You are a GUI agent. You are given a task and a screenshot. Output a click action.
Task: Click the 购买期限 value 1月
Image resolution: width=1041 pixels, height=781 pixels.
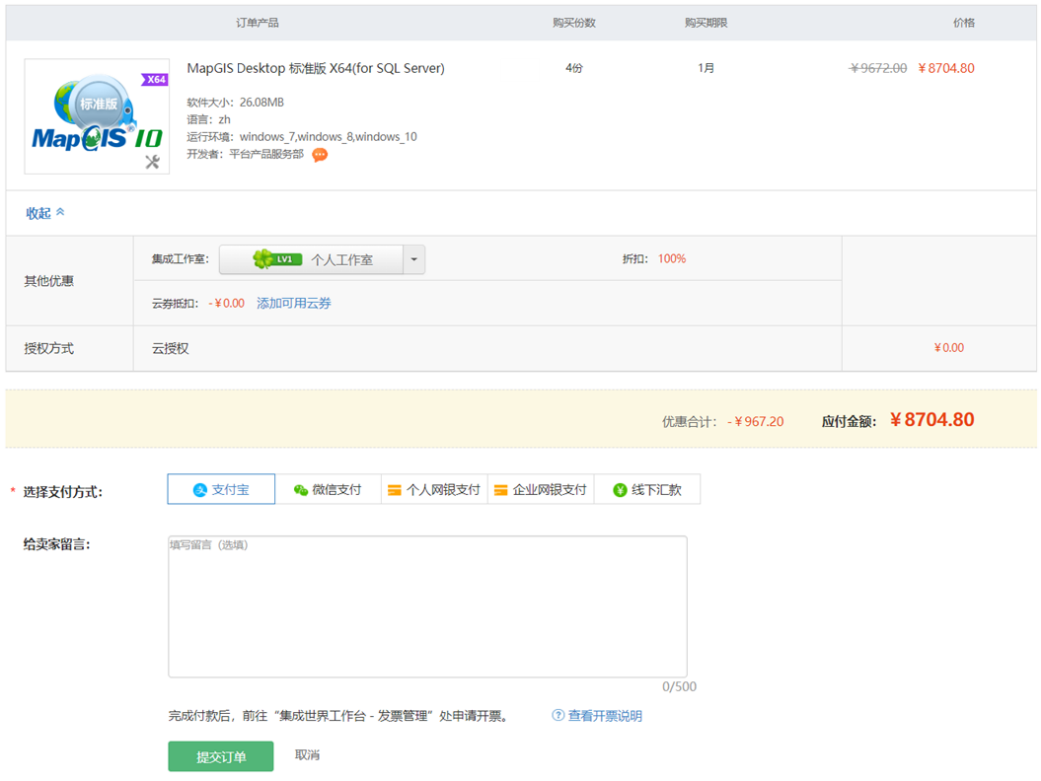point(706,68)
